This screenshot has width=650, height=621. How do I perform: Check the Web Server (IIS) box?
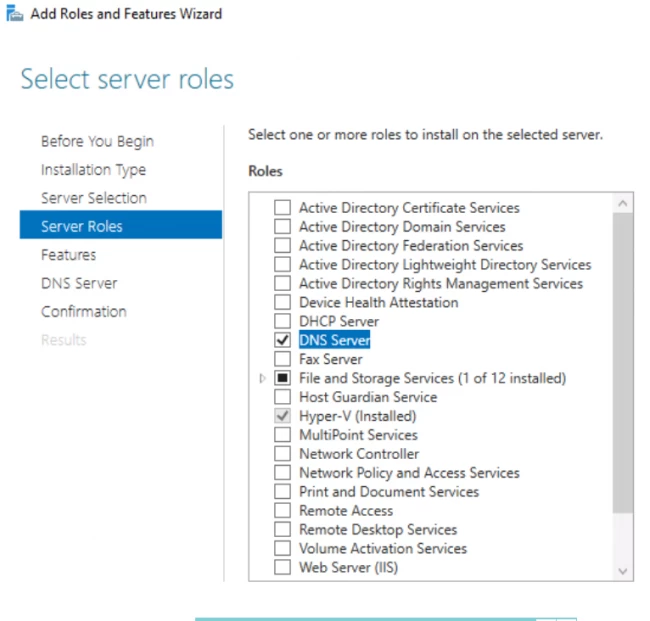[282, 567]
